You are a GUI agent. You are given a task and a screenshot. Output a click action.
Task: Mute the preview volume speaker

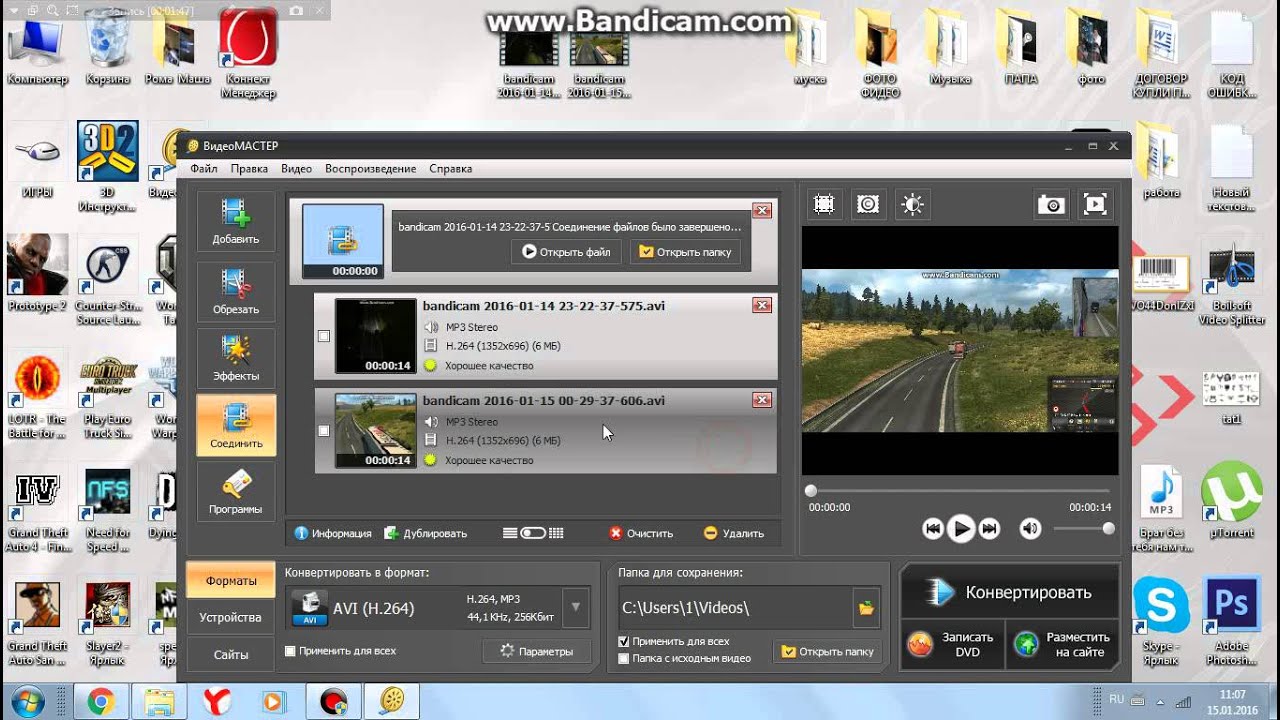tap(1030, 529)
